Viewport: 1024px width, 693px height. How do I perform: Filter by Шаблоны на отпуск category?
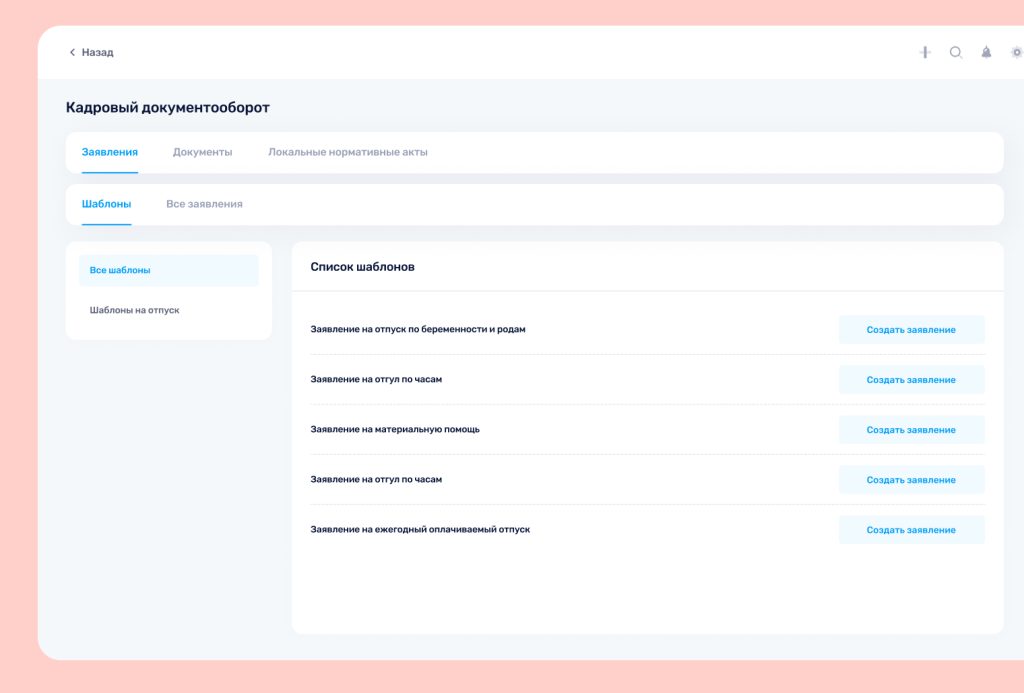click(x=135, y=310)
